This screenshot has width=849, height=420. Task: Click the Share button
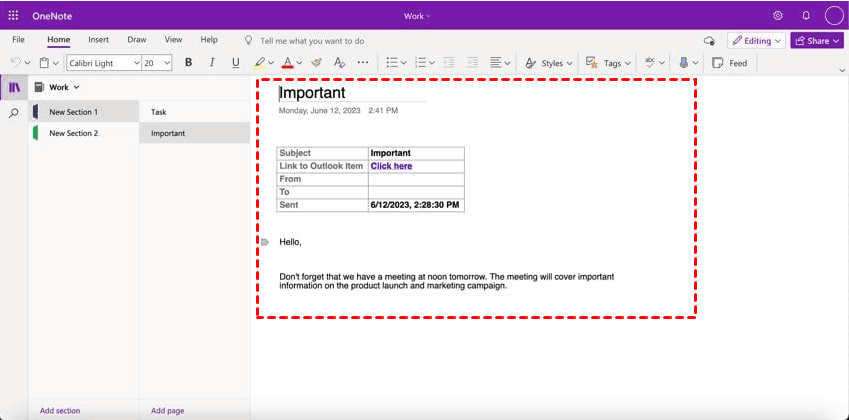(817, 41)
